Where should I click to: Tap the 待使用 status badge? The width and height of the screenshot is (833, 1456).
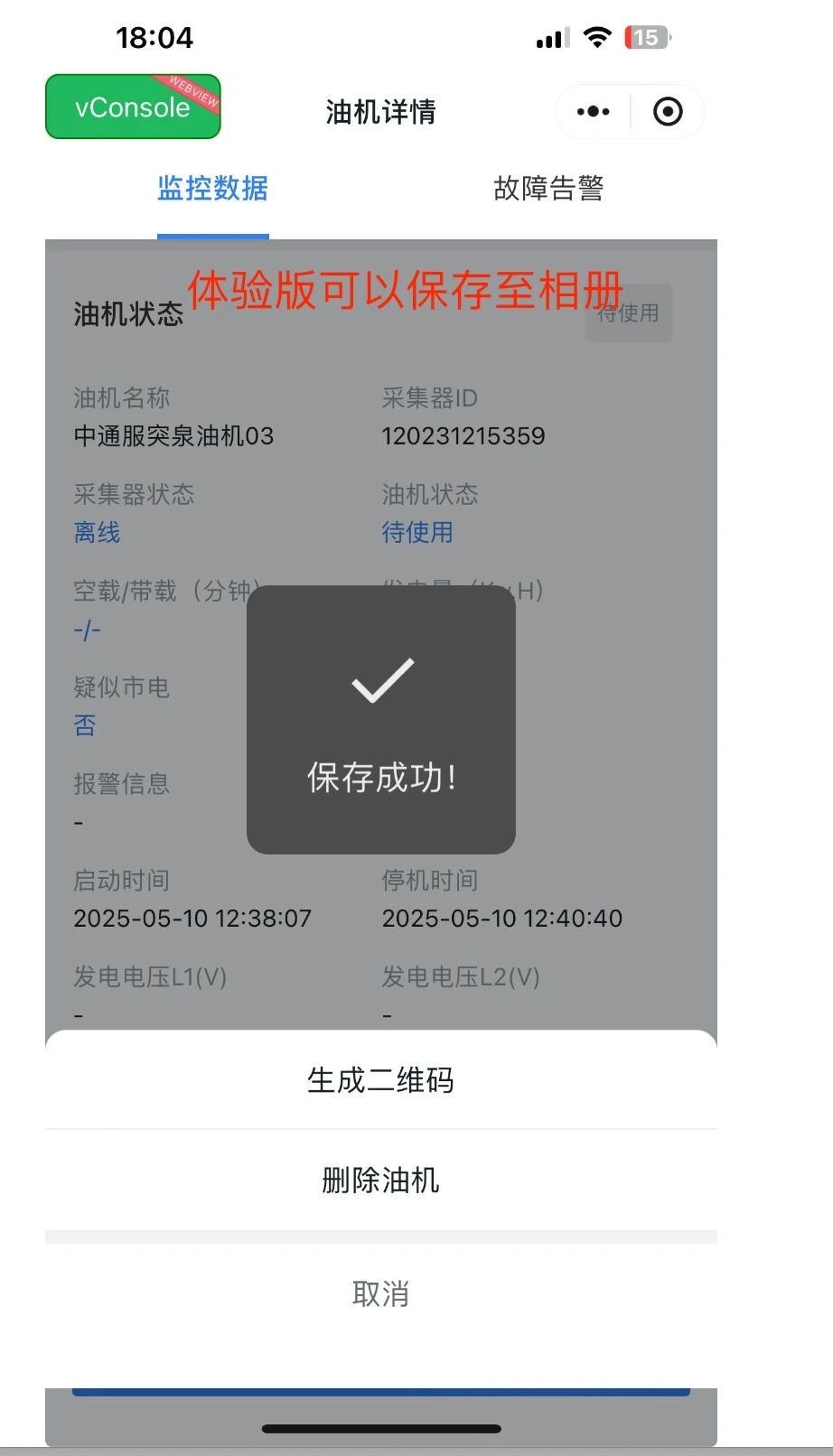pyautogui.click(x=629, y=313)
